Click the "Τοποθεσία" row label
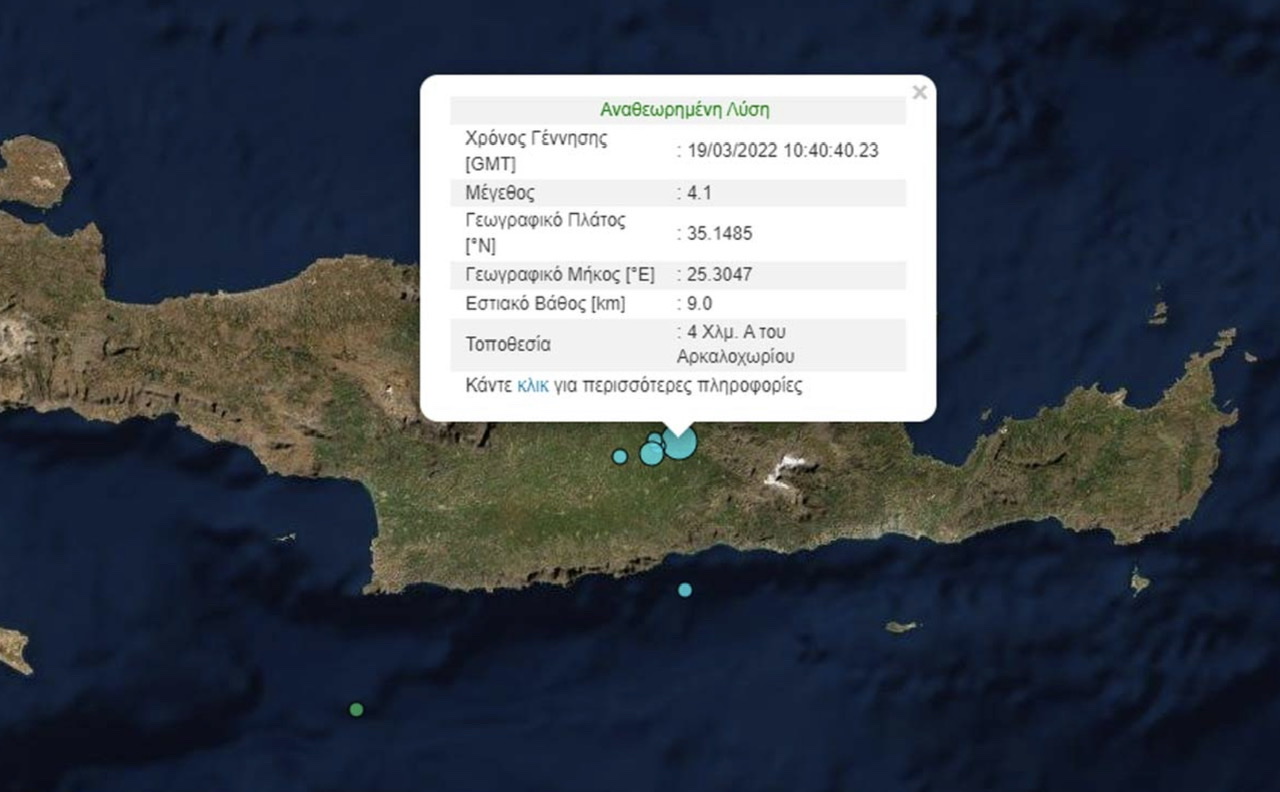This screenshot has width=1280, height=792. (508, 344)
